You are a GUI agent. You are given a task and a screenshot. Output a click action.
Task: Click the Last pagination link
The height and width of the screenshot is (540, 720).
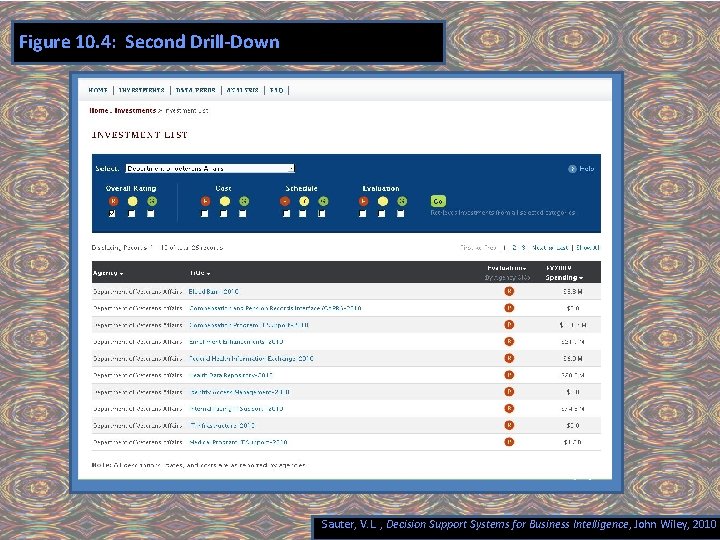tap(560, 248)
